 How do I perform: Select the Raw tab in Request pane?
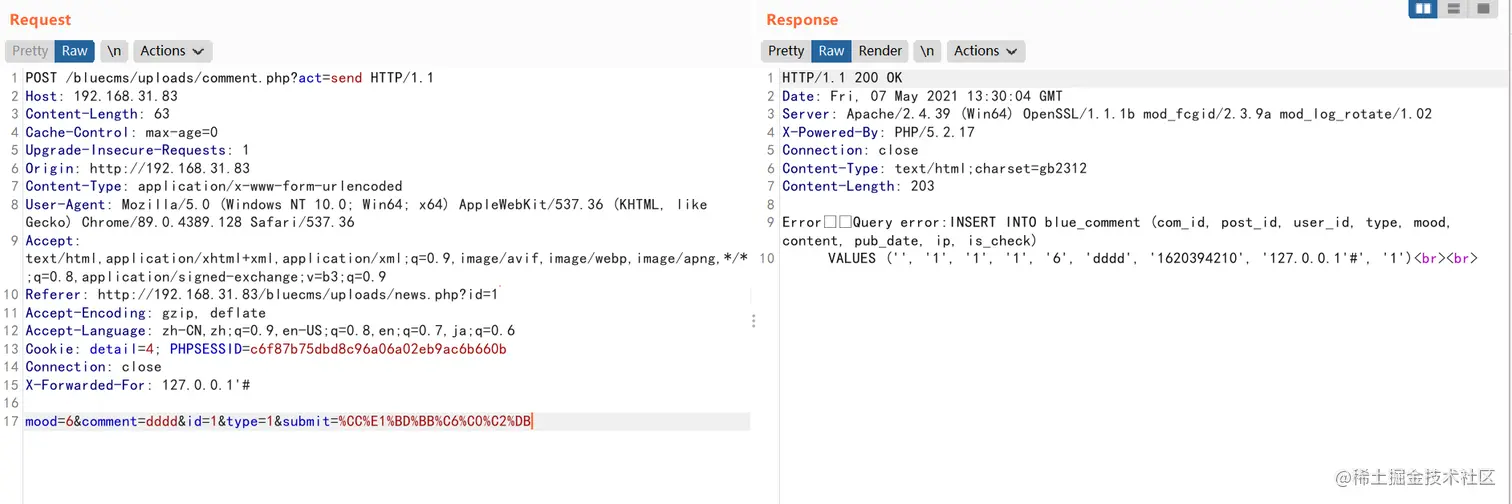click(75, 51)
